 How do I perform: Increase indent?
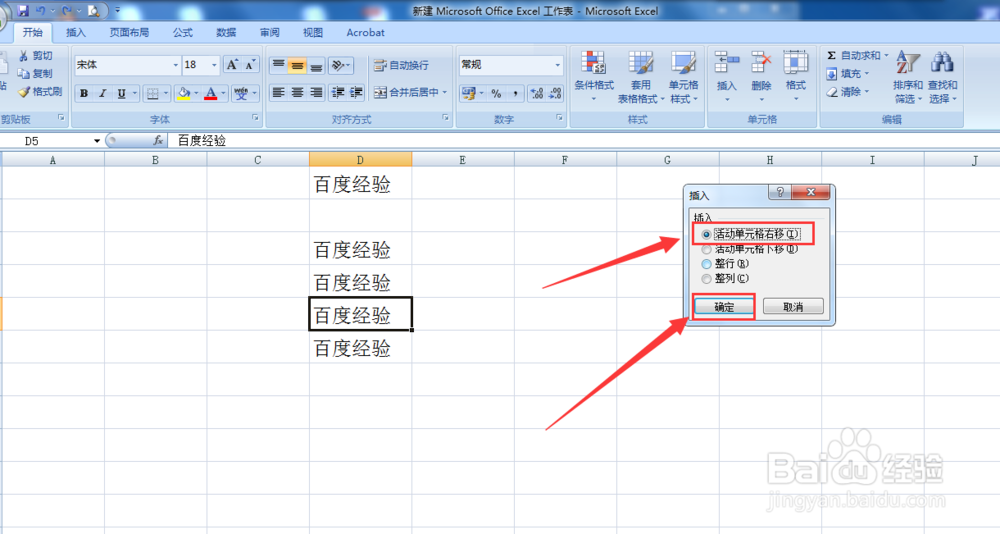(357, 93)
